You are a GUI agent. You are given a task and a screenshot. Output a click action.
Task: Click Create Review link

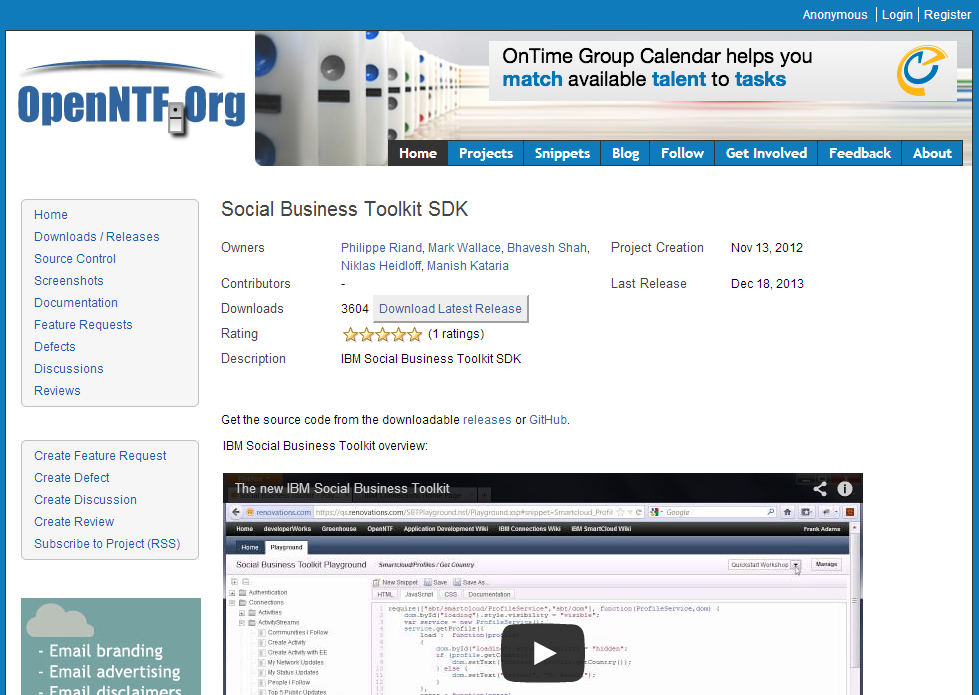[x=74, y=521]
